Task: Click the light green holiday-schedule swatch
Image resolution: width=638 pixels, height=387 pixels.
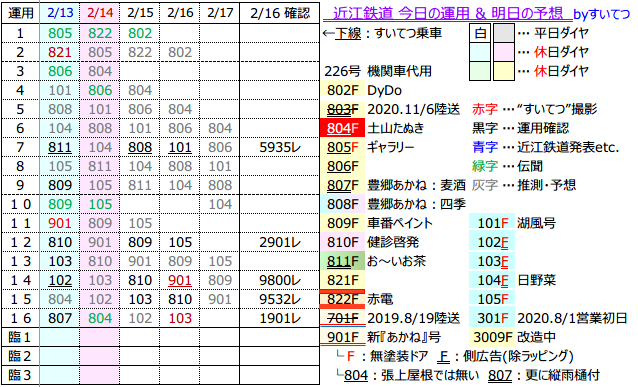Action: pyautogui.click(x=480, y=71)
